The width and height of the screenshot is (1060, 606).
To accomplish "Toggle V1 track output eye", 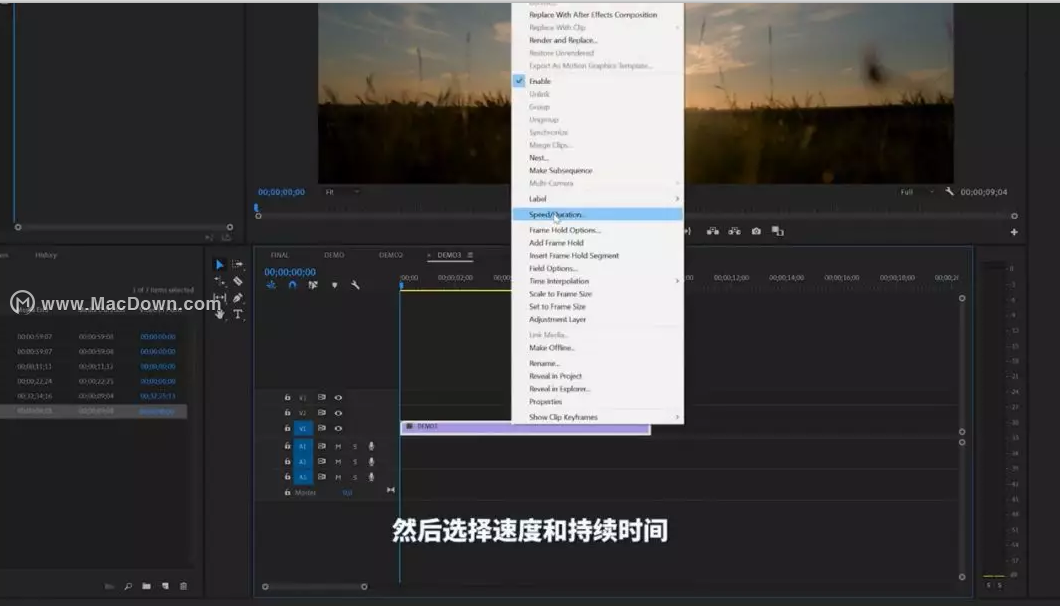I will point(338,429).
